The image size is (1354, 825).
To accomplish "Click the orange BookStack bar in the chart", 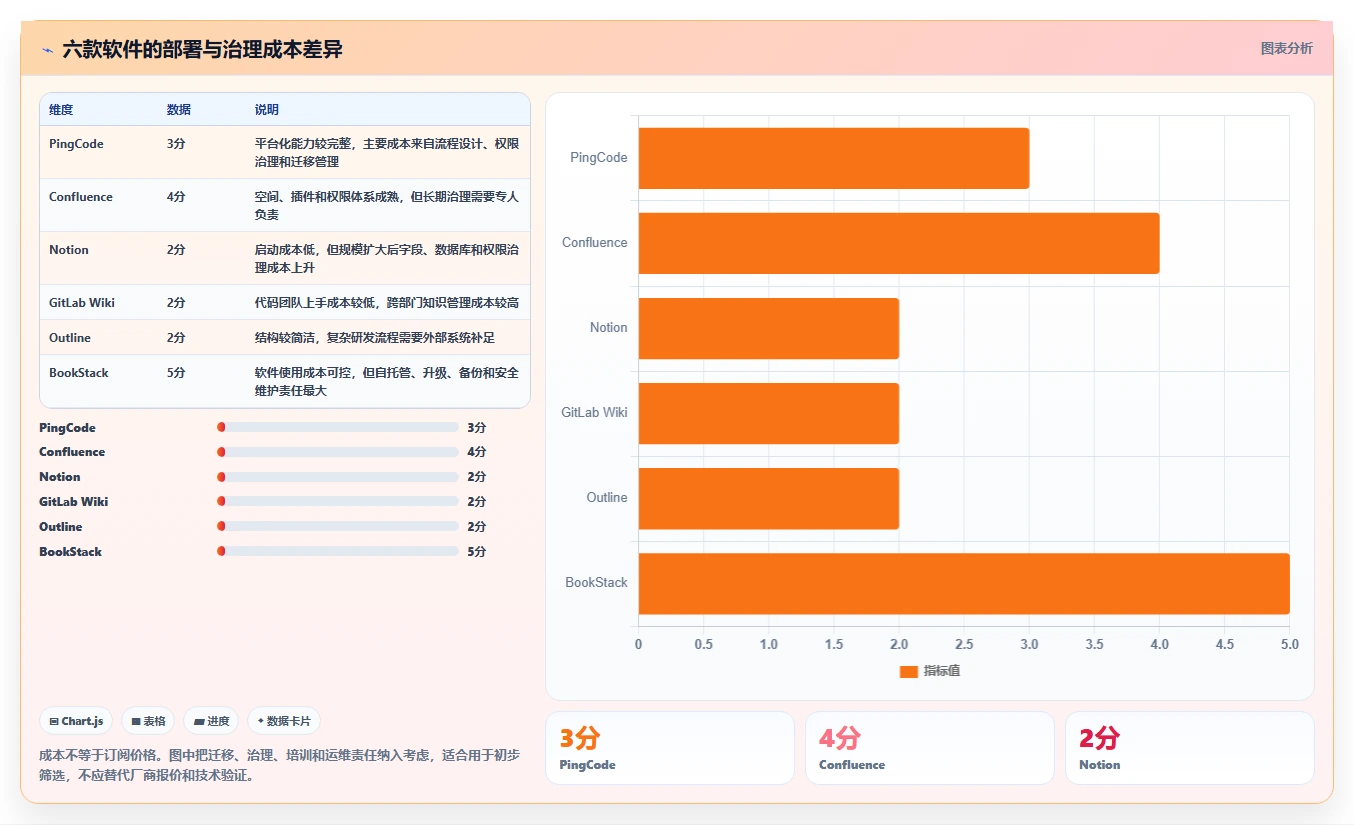I will tap(964, 583).
